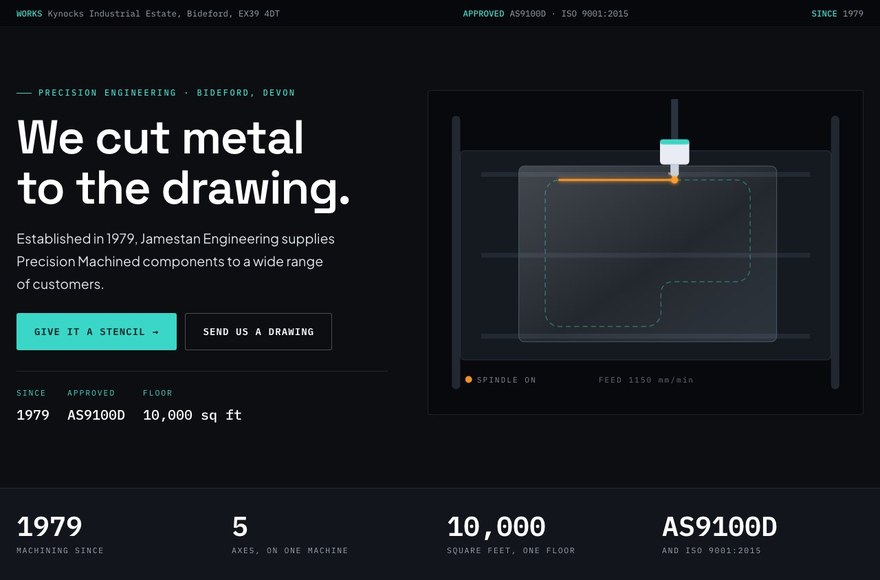This screenshot has height=580, width=880.
Task: Click 'AND ISO 9001:2015' caption
Action: [711, 551]
